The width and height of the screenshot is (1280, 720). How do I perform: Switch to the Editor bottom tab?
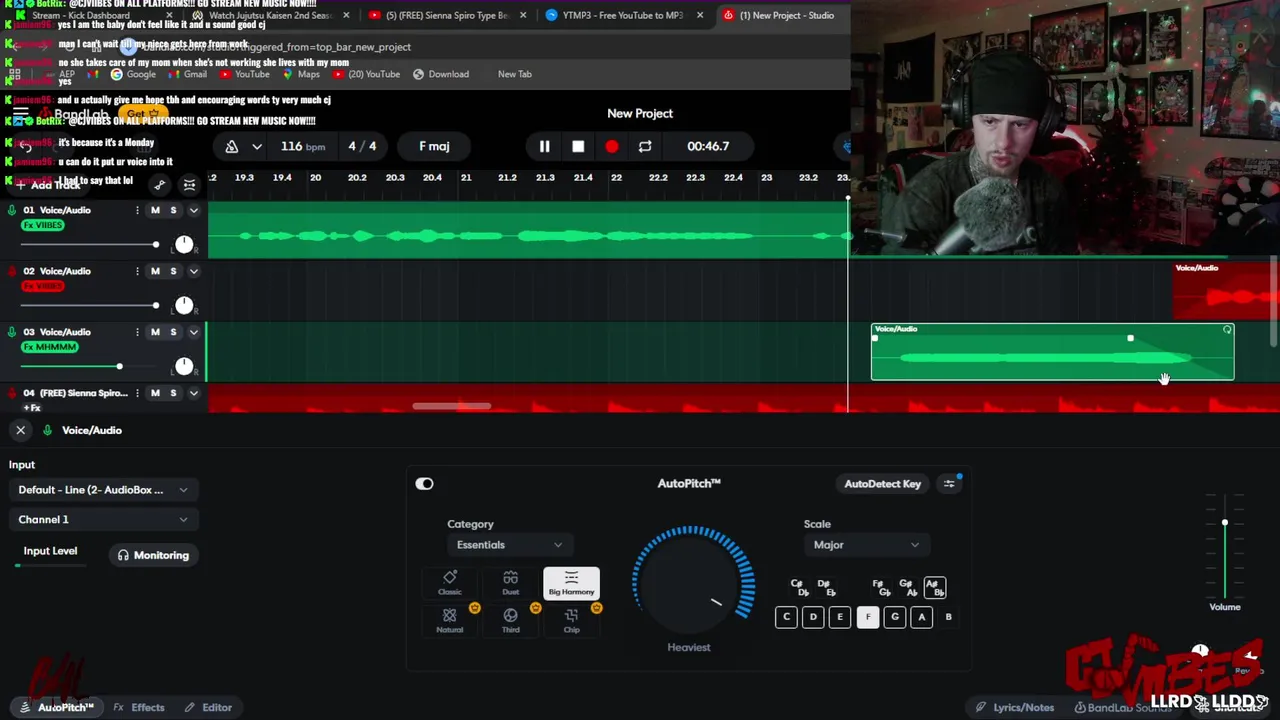click(208, 707)
